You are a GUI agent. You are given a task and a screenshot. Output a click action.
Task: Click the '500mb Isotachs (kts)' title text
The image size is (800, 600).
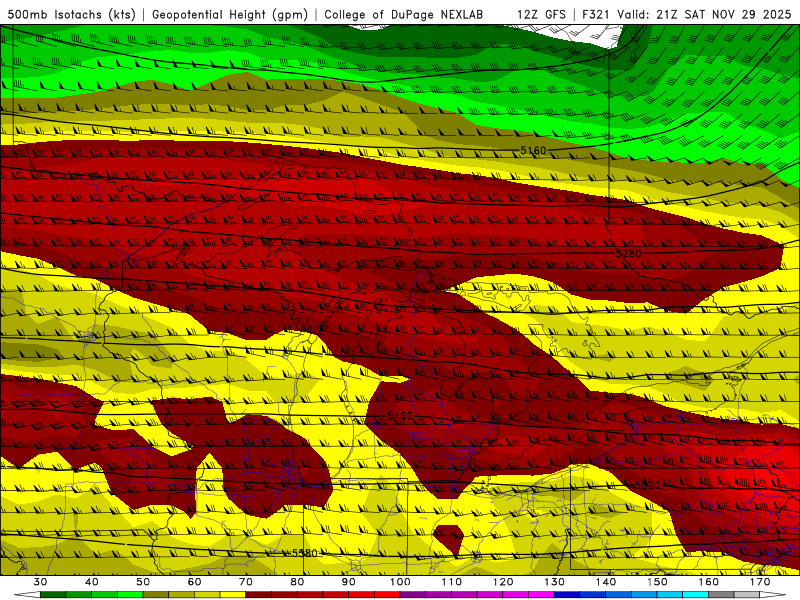(71, 14)
